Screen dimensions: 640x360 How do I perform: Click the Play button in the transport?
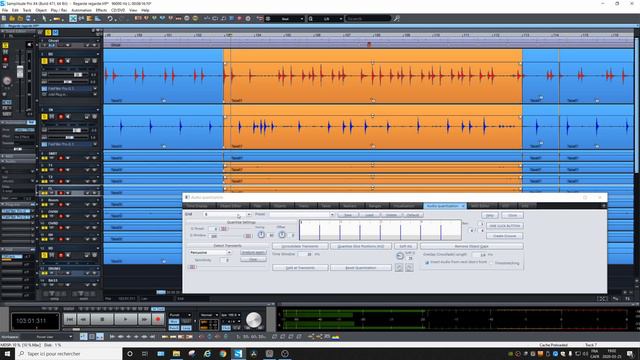(x=125, y=320)
